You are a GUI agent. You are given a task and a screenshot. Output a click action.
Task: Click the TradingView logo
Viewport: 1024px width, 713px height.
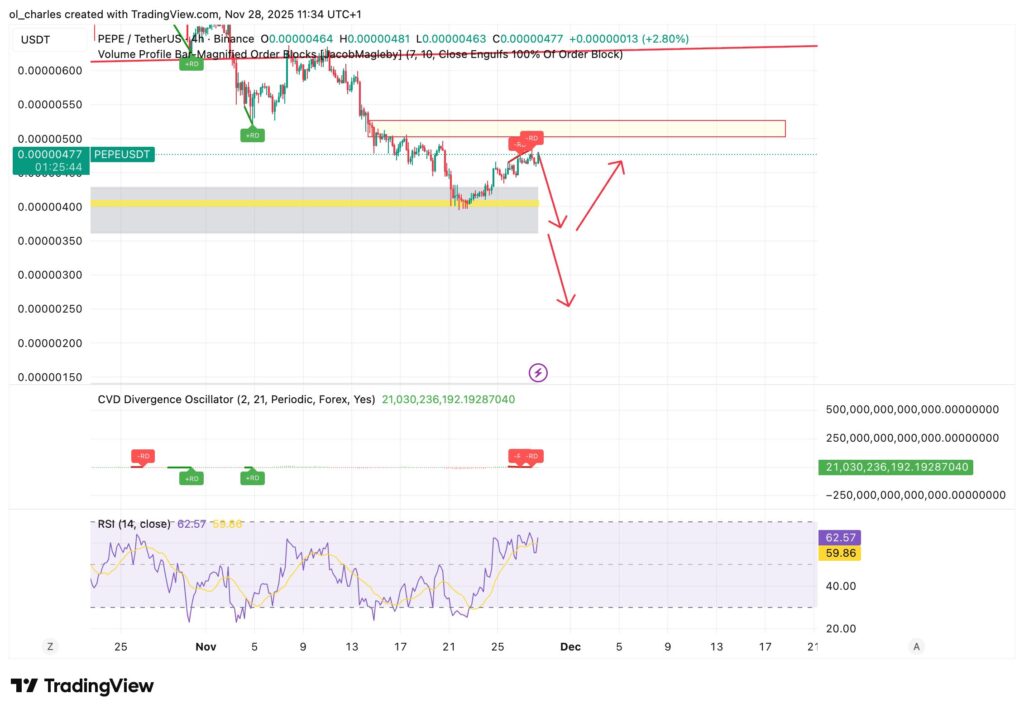click(x=83, y=686)
